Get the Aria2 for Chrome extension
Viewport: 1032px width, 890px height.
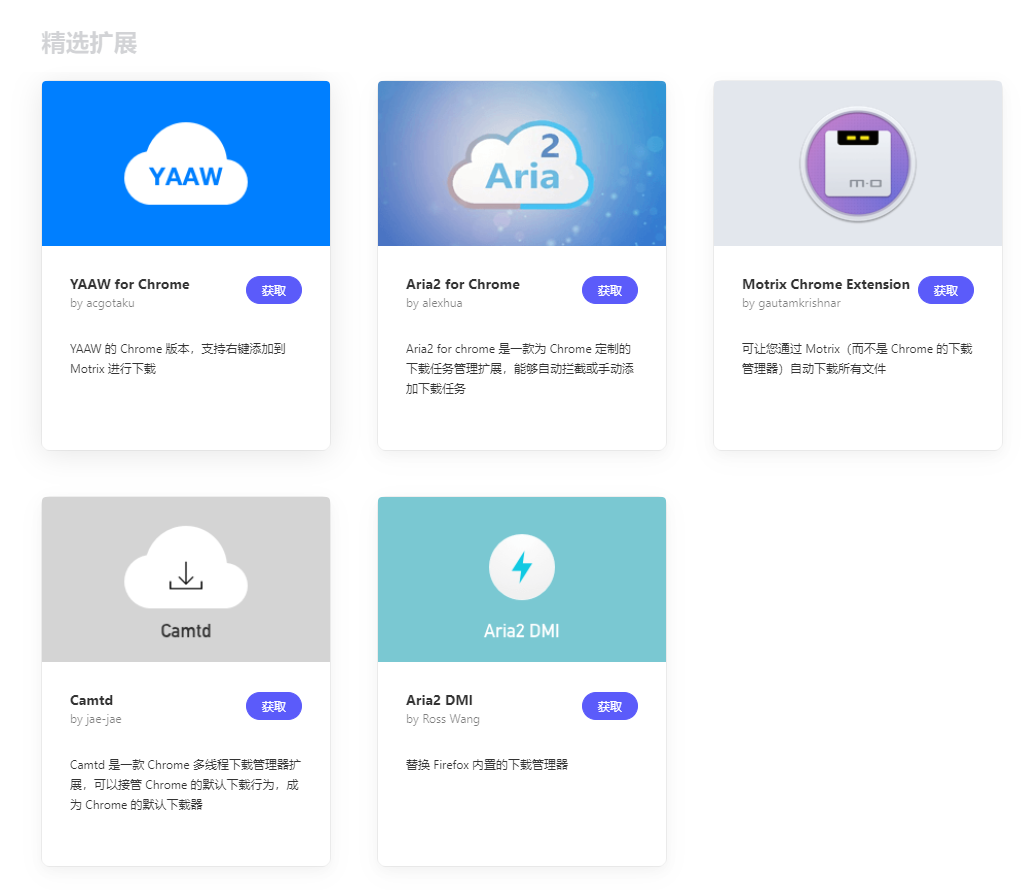click(609, 290)
